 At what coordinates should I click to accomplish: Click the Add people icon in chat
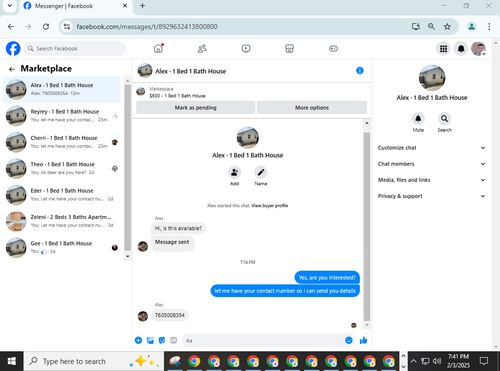pos(234,172)
